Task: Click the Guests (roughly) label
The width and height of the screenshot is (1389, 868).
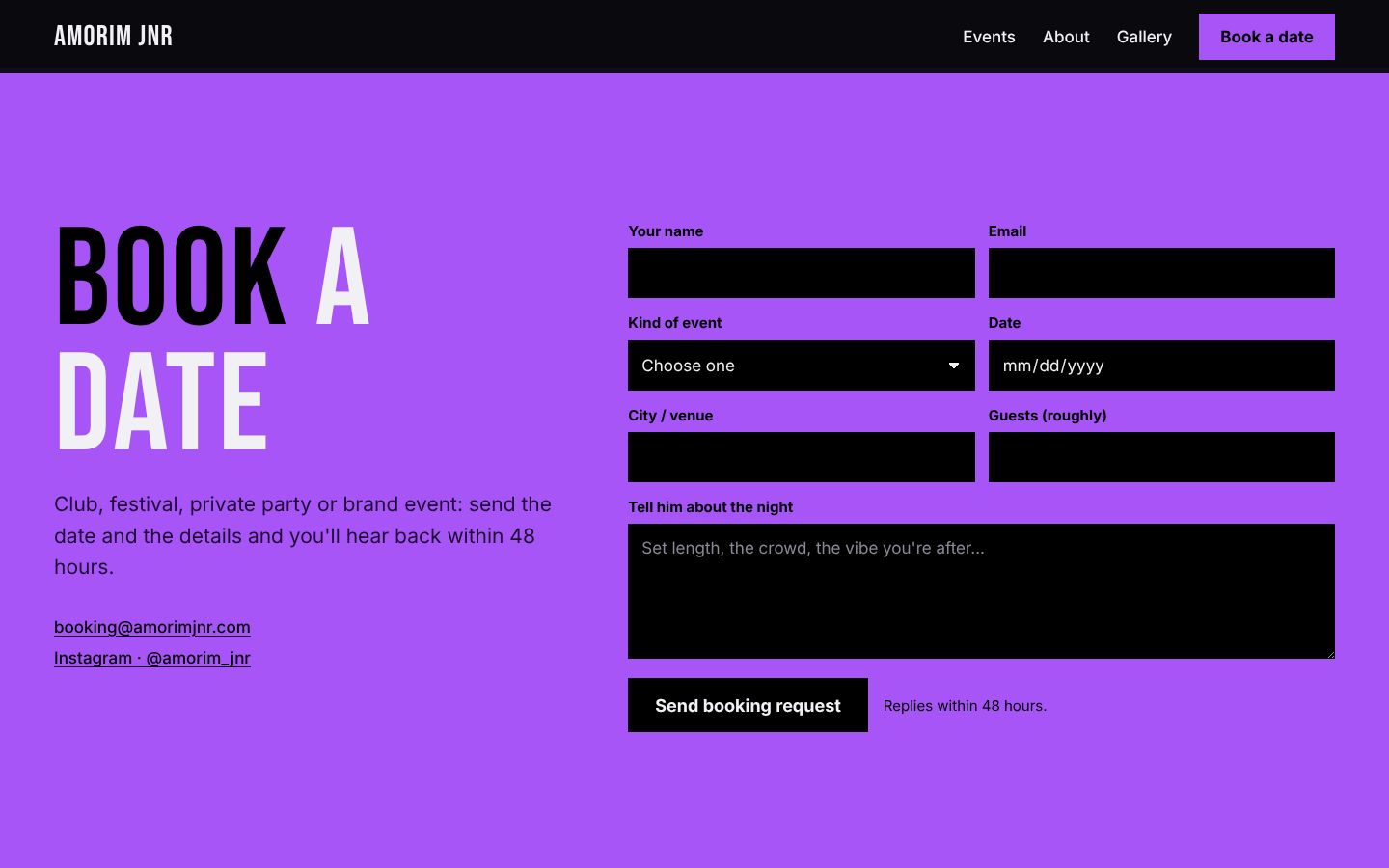Action: (x=1048, y=416)
